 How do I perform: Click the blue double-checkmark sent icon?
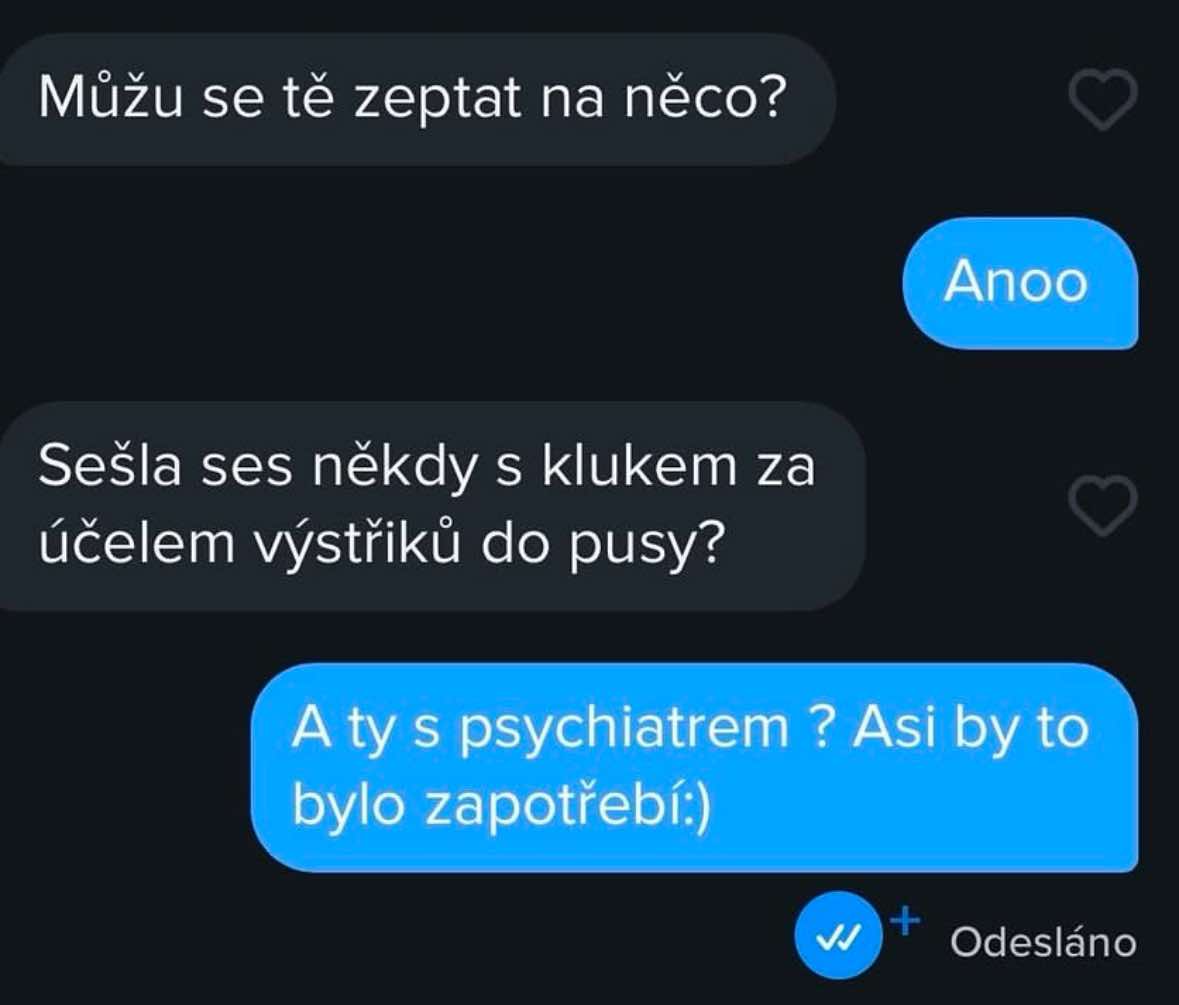click(x=839, y=936)
